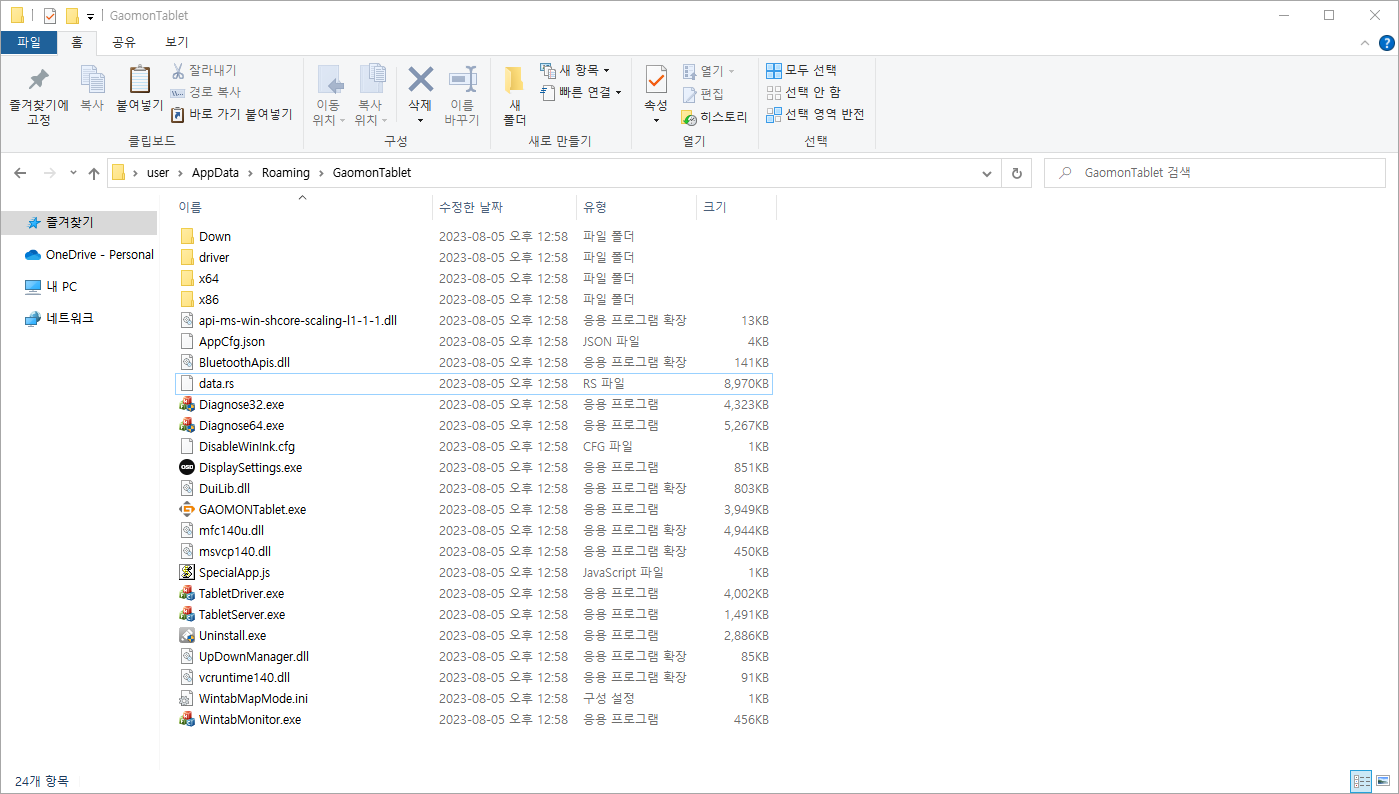Screen dimensions: 1399x794
Task: Collapse the ribbon with the chevron
Action: point(1366,43)
